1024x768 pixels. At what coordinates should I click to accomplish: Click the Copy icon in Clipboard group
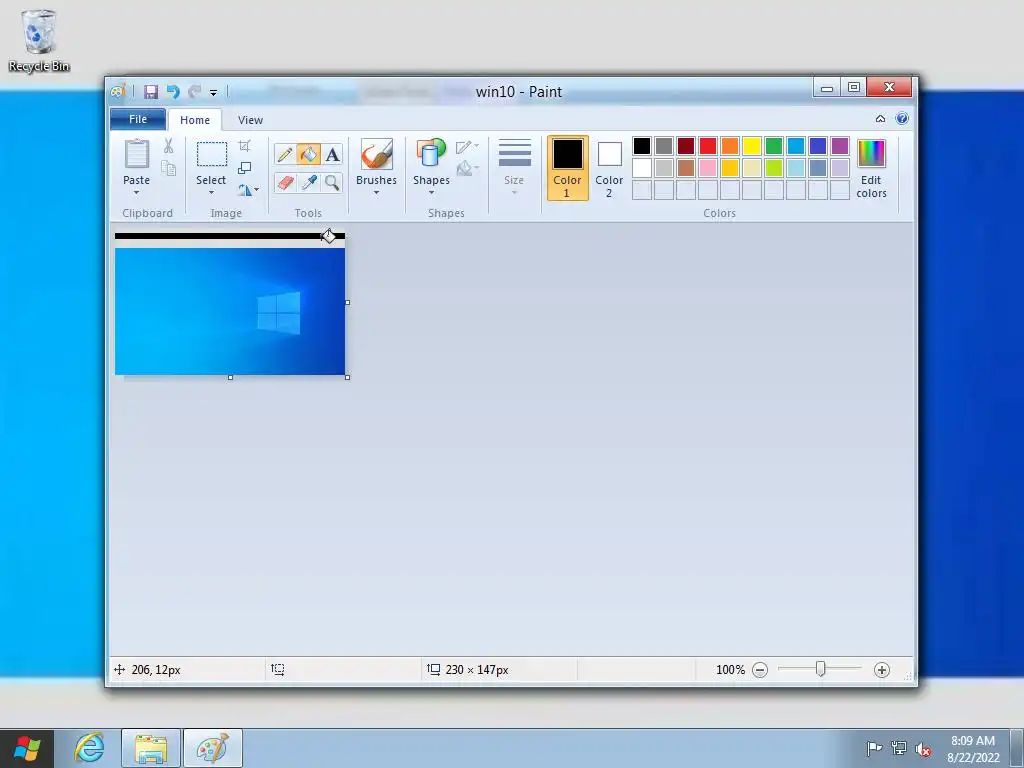tap(168, 168)
